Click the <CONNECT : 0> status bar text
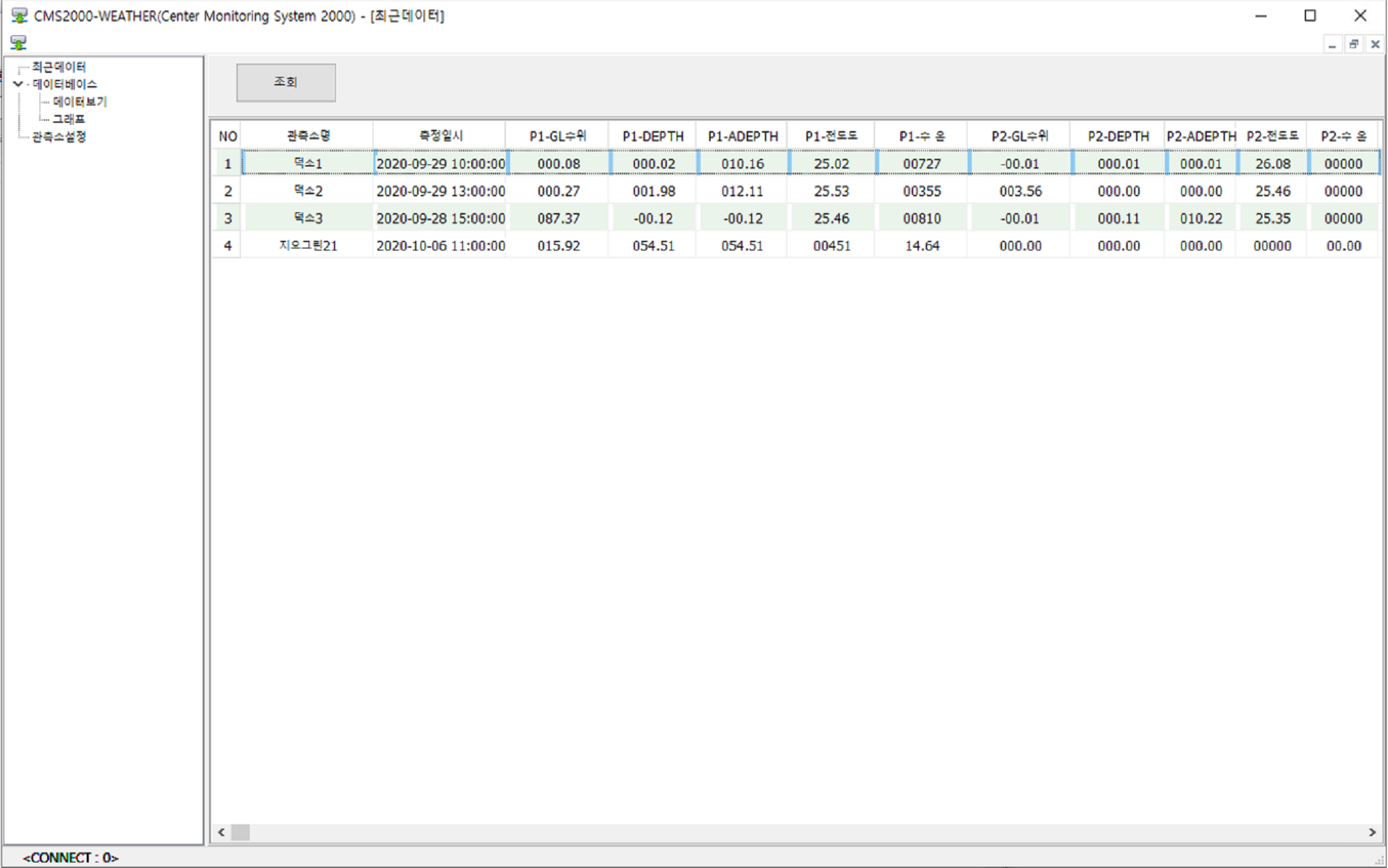Screen dimensions: 1388x868 [x=71, y=858]
